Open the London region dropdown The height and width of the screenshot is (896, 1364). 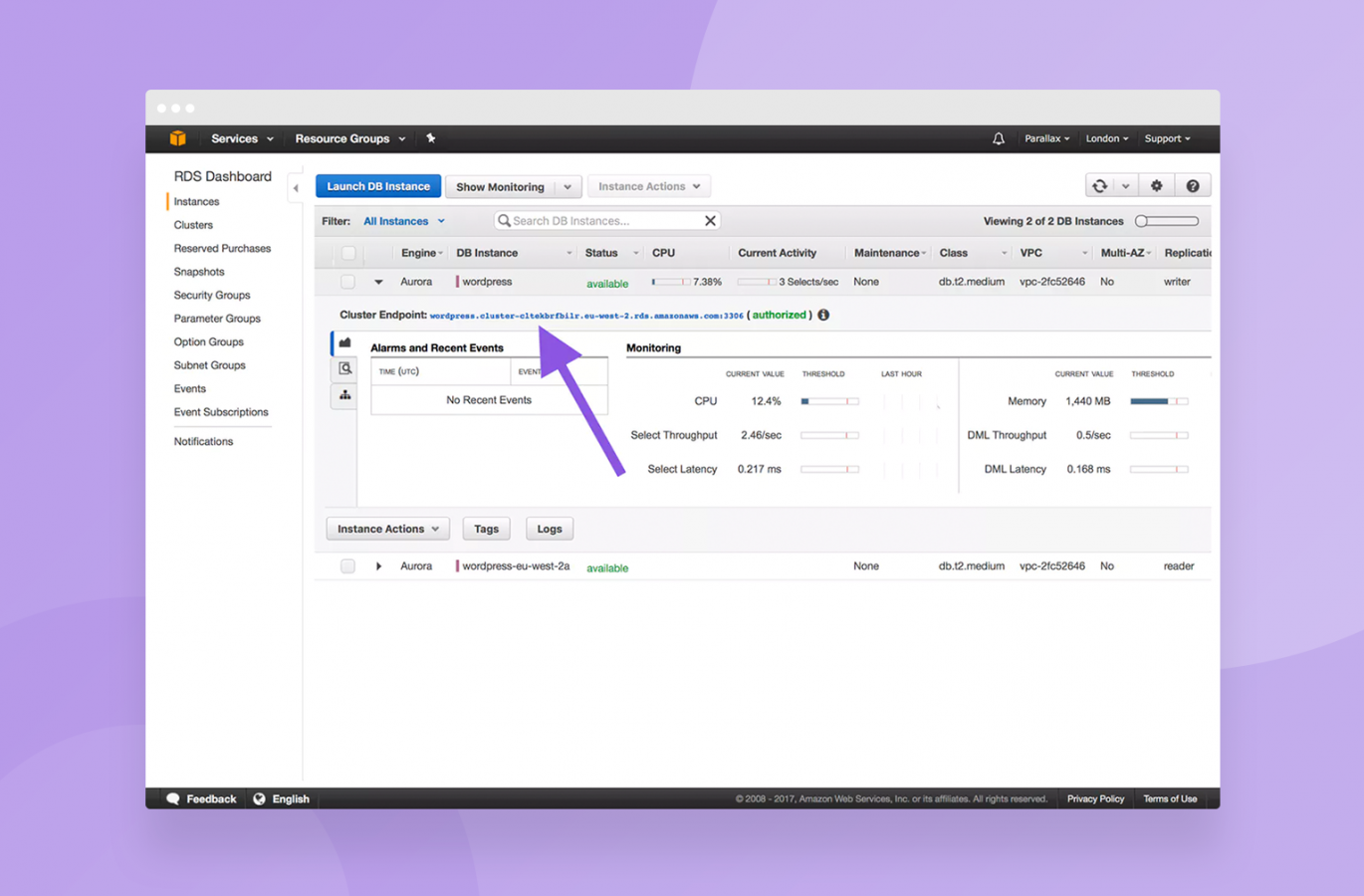coord(1107,138)
